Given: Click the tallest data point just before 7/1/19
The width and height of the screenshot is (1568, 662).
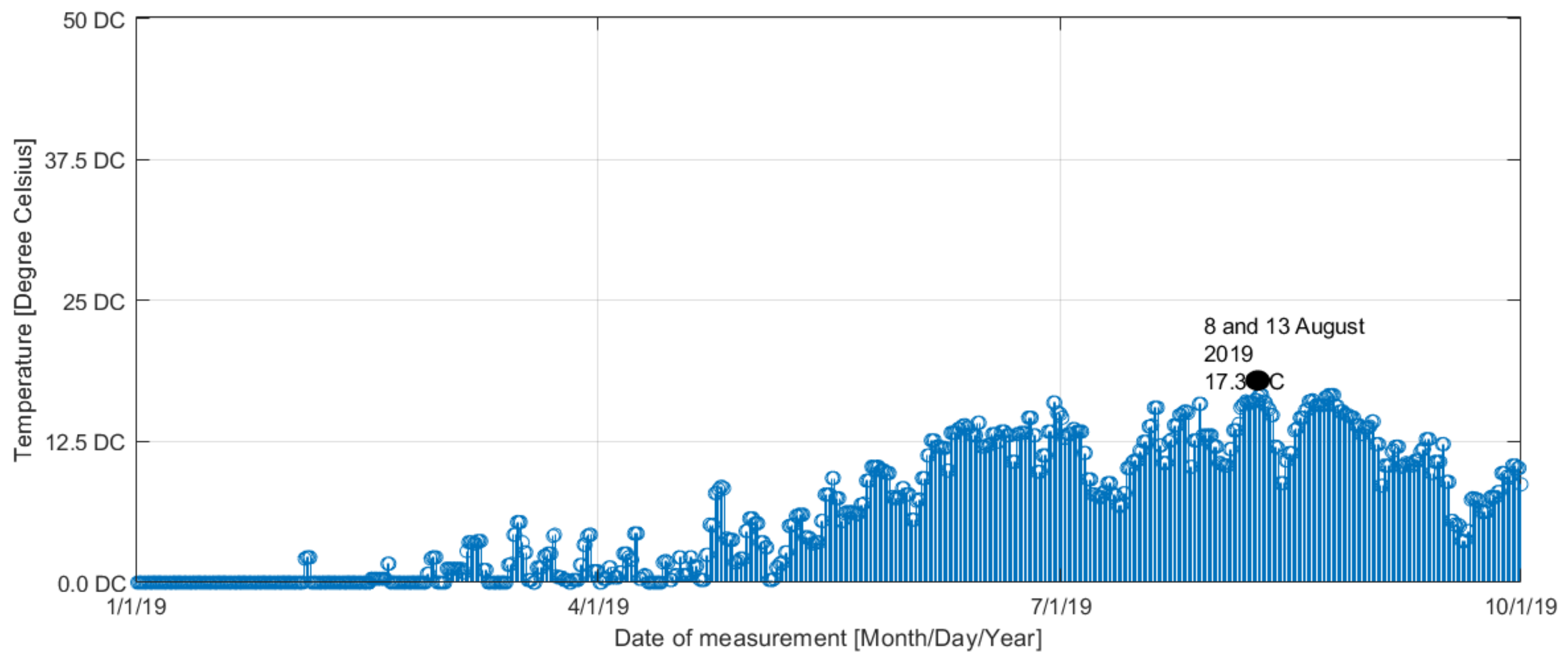Looking at the screenshot, I should (x=1053, y=402).
